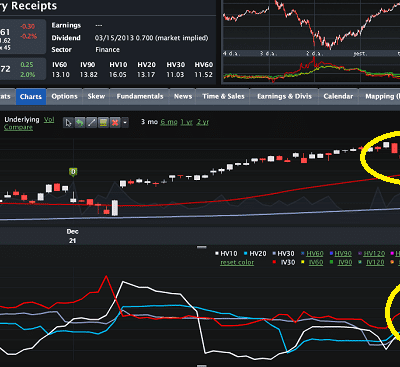Viewport: 400px width, 367px height.
Task: Click the green IV90 color swatch
Action: tap(331, 263)
